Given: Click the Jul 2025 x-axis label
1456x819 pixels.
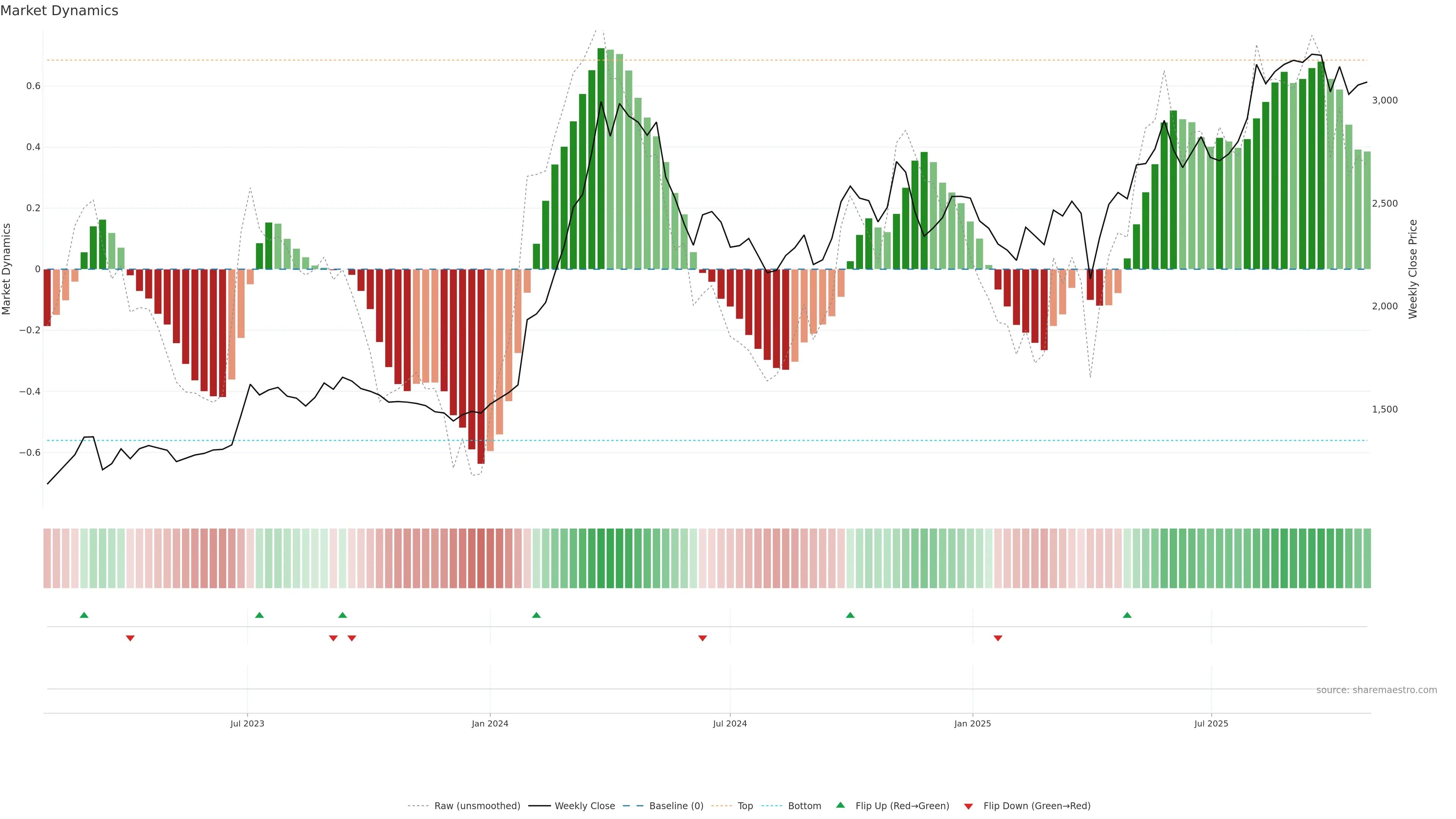Looking at the screenshot, I should [1211, 723].
